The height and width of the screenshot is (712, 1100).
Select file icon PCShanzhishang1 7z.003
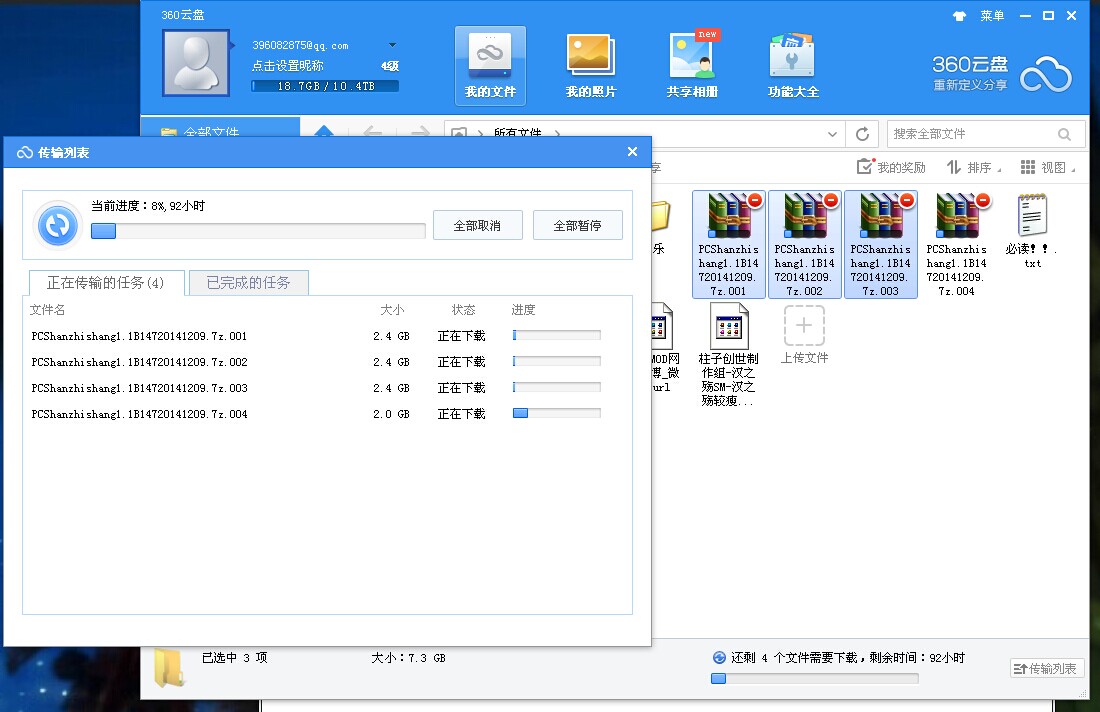[880, 244]
